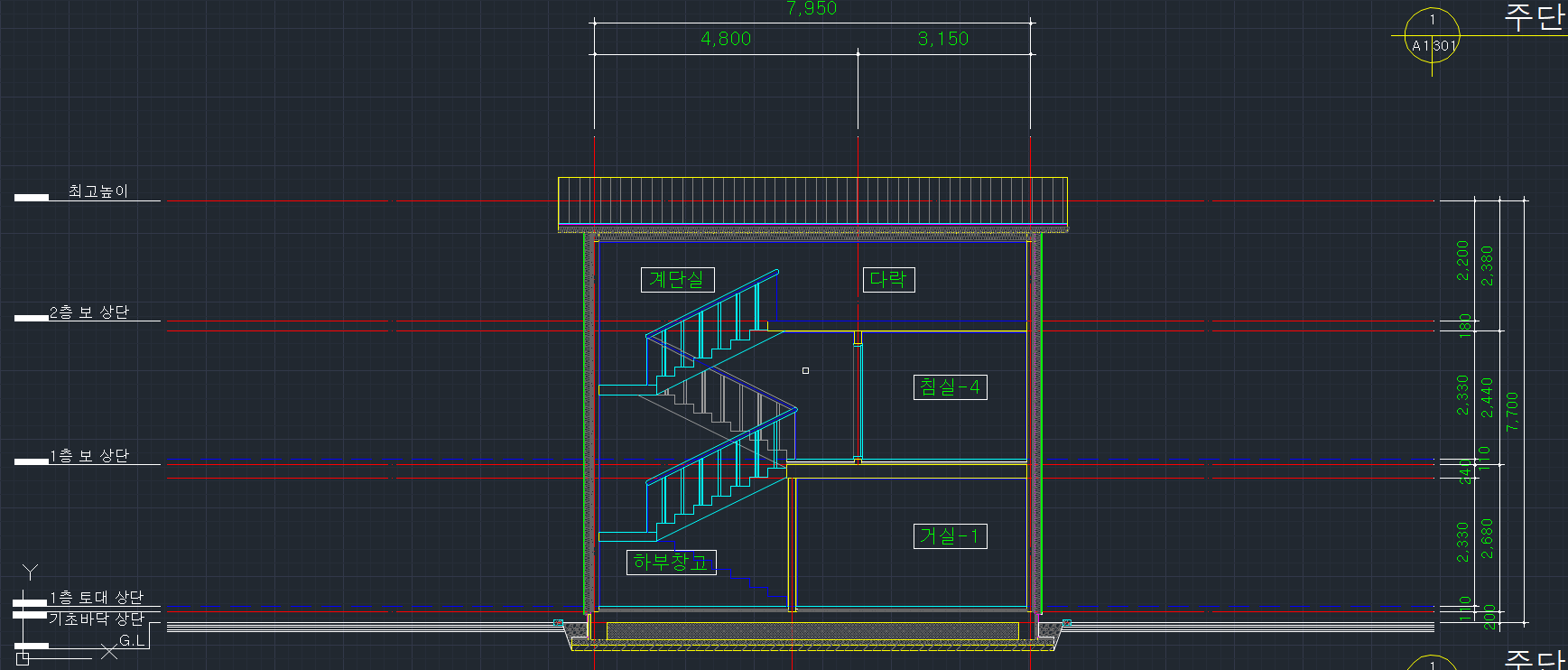Select the 최고높이 level label
The width and height of the screenshot is (1568, 670).
pyautogui.click(x=97, y=191)
